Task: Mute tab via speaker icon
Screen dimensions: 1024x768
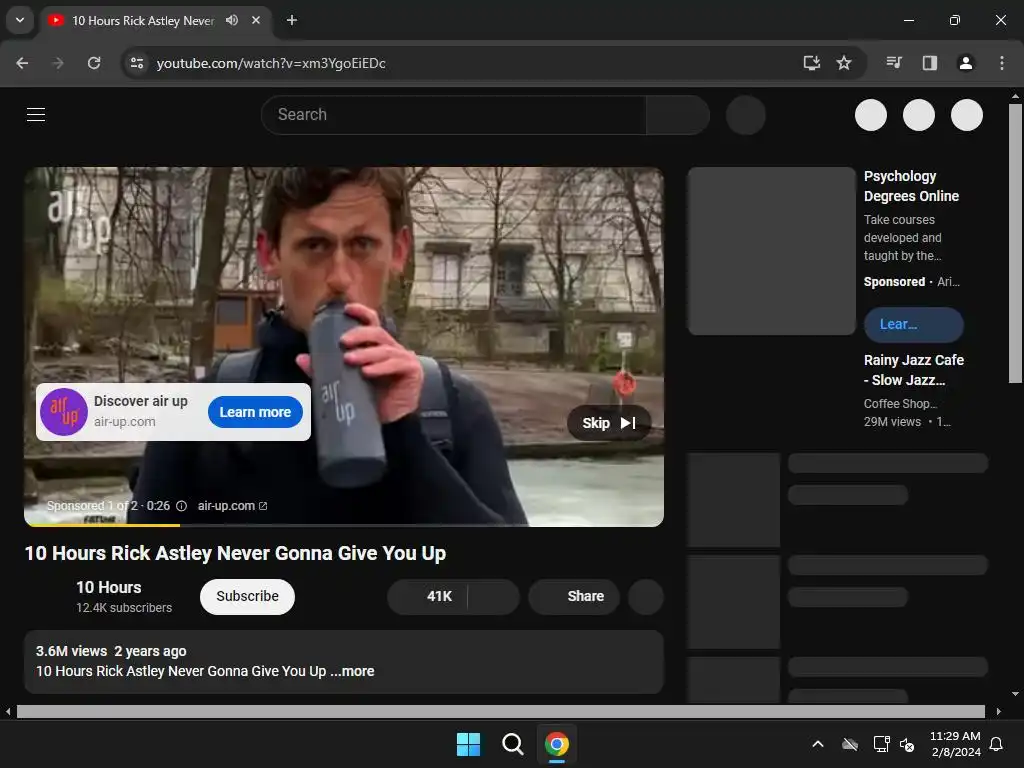Action: pos(232,20)
